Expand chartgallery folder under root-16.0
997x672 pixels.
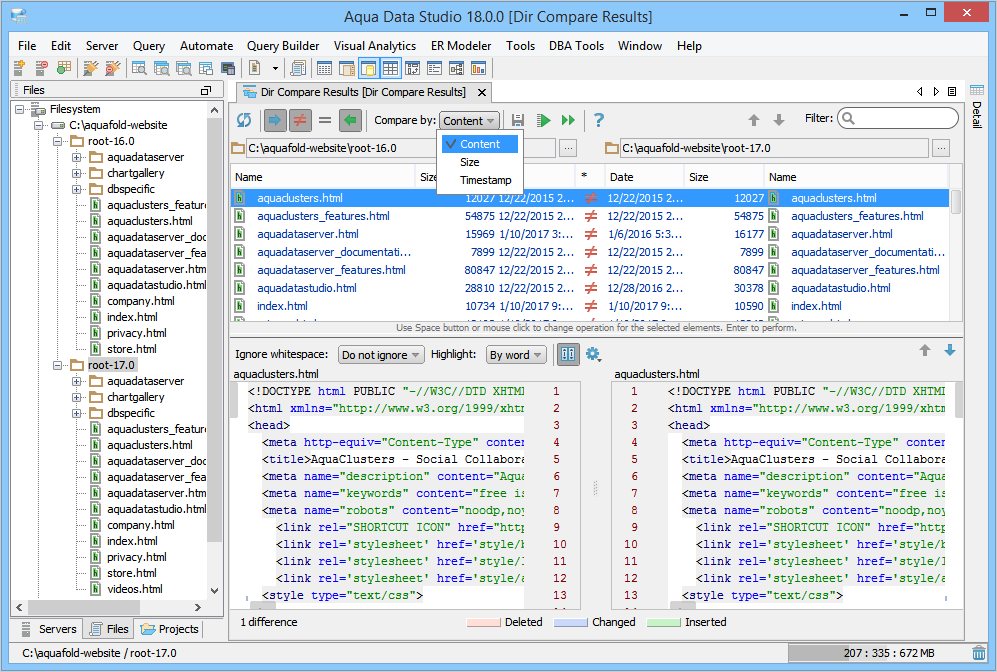click(76, 173)
